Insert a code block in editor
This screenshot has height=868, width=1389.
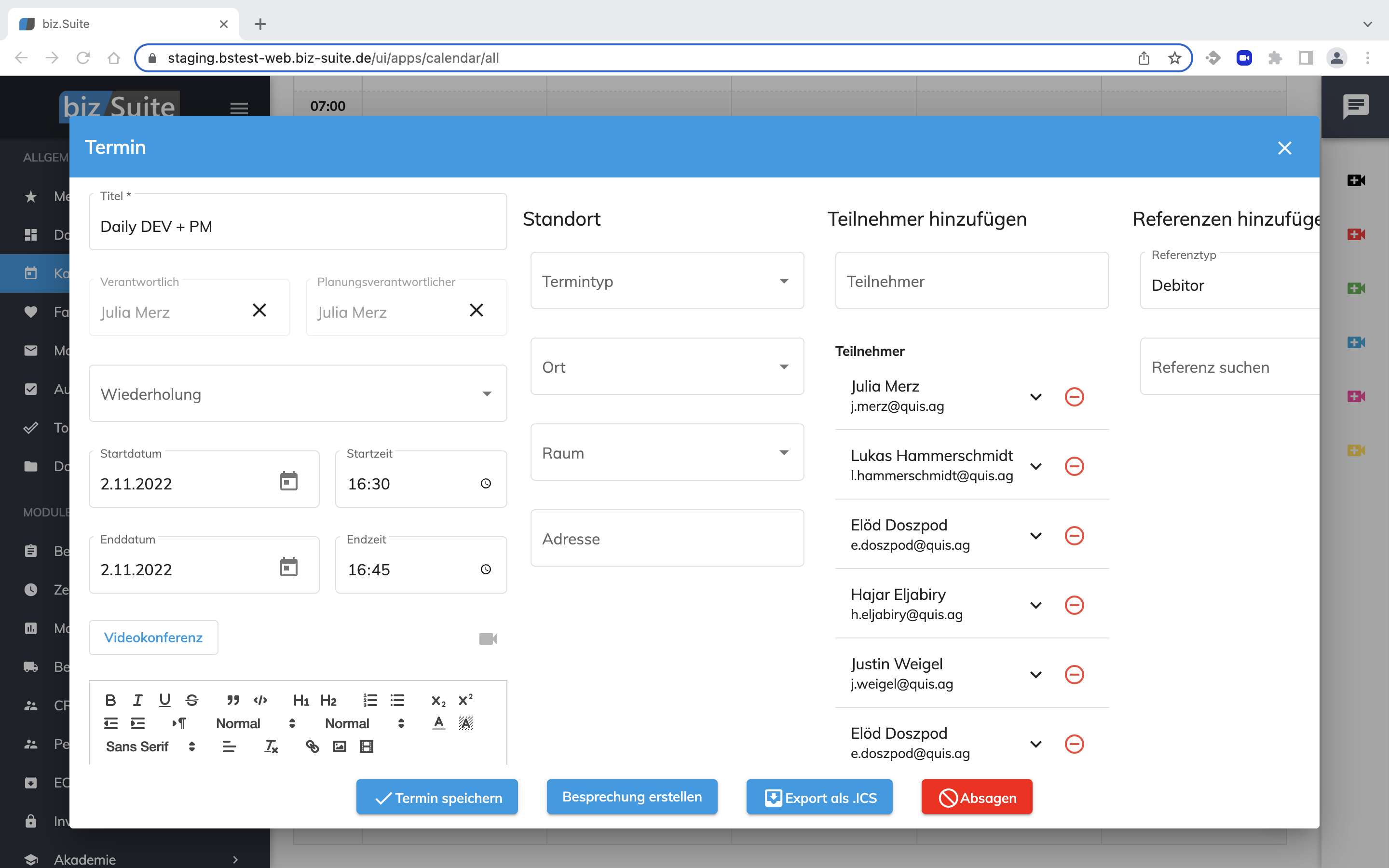tap(260, 700)
